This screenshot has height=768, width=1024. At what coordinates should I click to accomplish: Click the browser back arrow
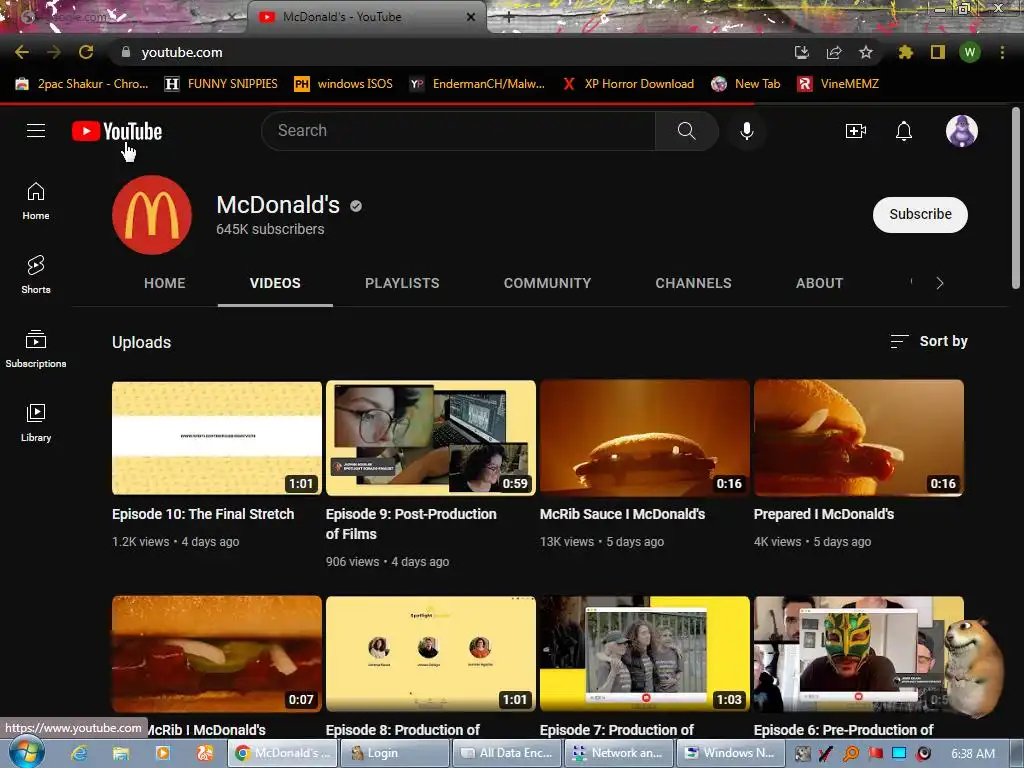pyautogui.click(x=22, y=52)
